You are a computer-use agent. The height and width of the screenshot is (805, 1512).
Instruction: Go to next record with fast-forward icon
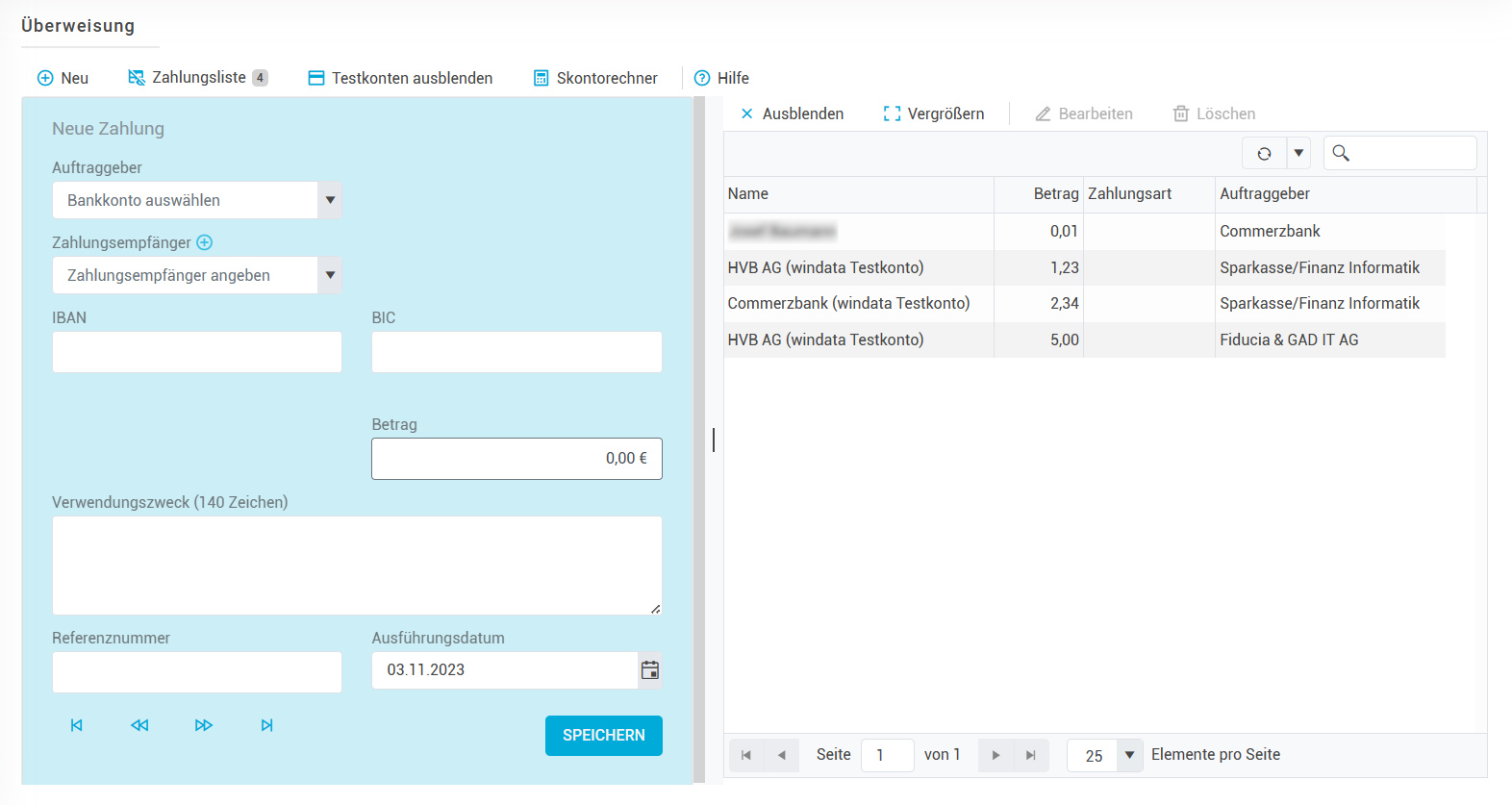pyautogui.click(x=203, y=725)
